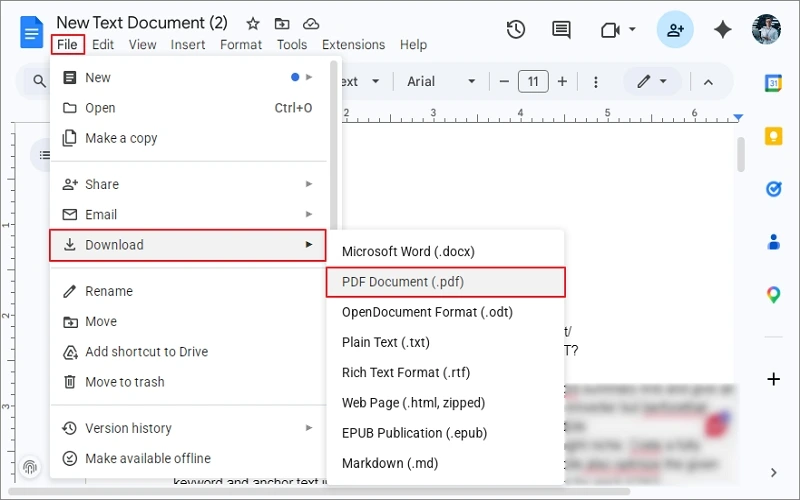
Task: Download as Plain Text (.txt)
Action: (x=445, y=342)
